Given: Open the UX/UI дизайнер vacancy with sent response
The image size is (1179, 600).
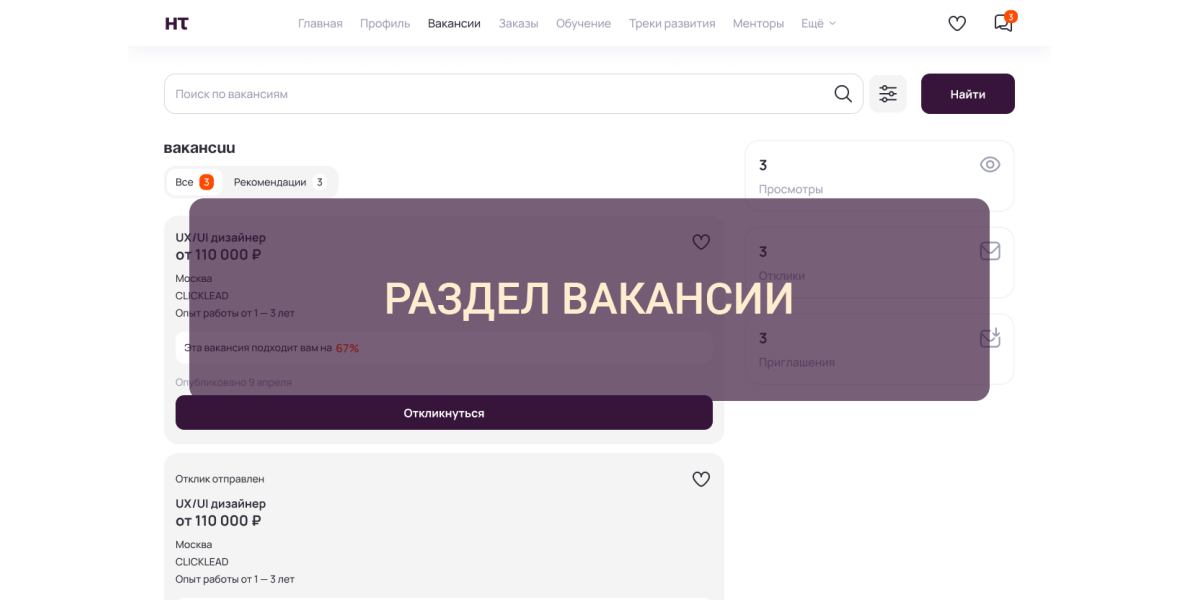Looking at the screenshot, I should 220,504.
